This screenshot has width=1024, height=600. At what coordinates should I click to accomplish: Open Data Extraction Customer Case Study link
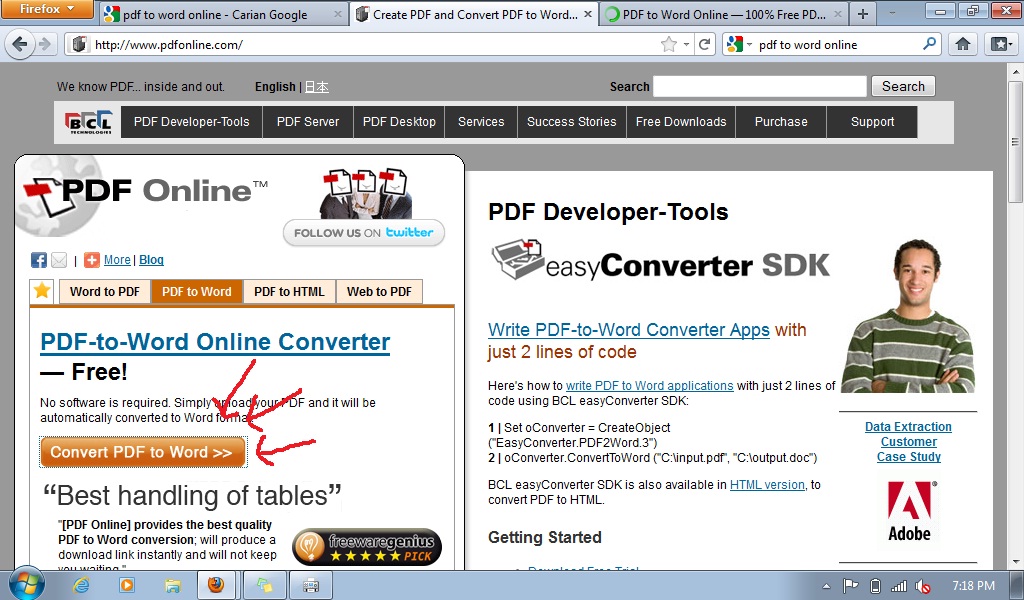coord(908,441)
